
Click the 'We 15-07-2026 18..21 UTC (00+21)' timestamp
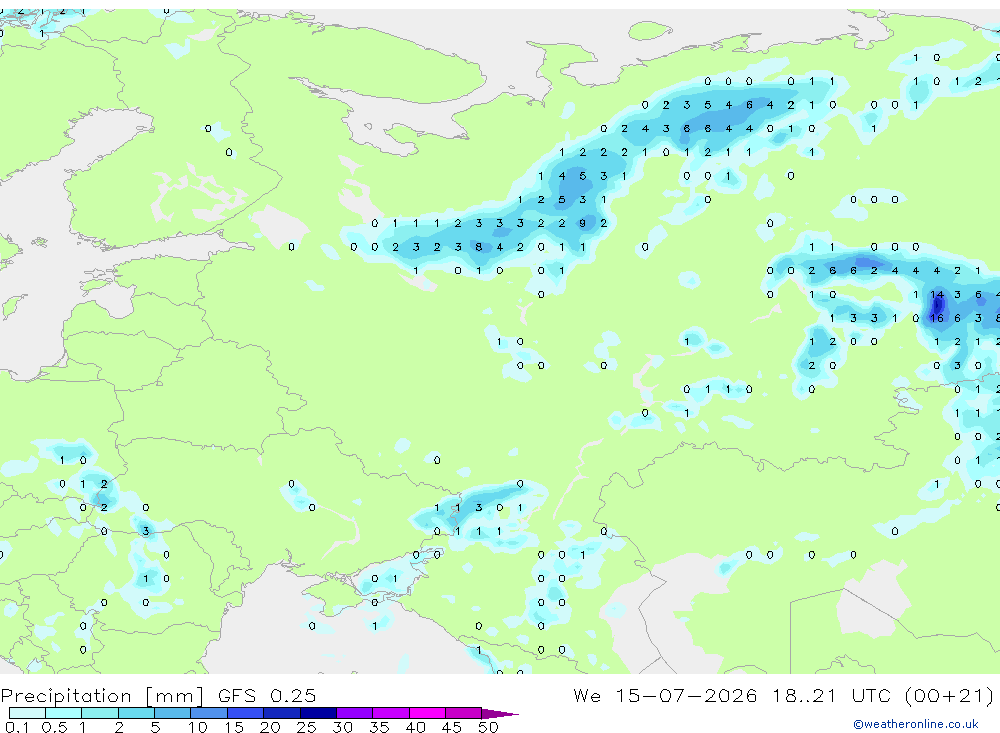pos(783,695)
